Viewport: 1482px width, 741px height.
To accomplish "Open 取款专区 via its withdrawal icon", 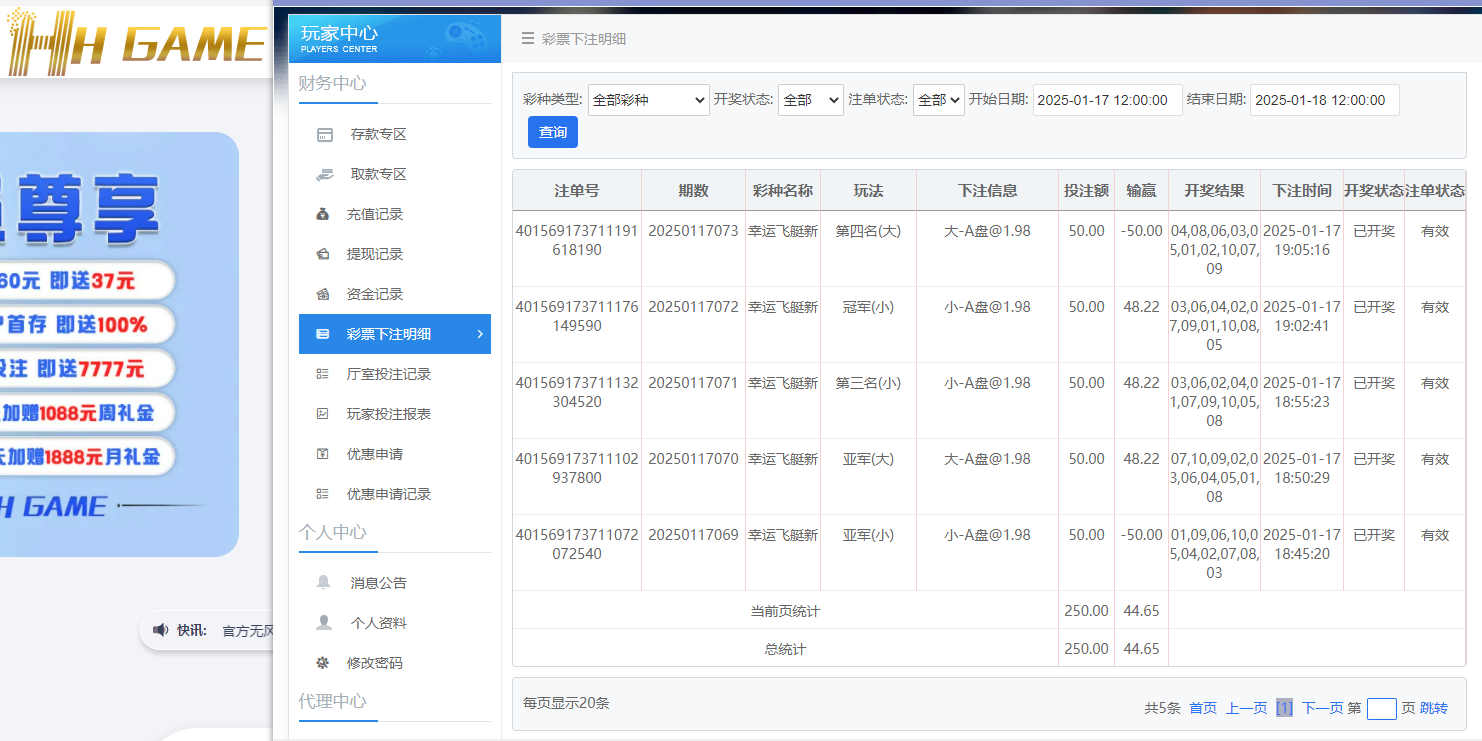I will [x=324, y=174].
